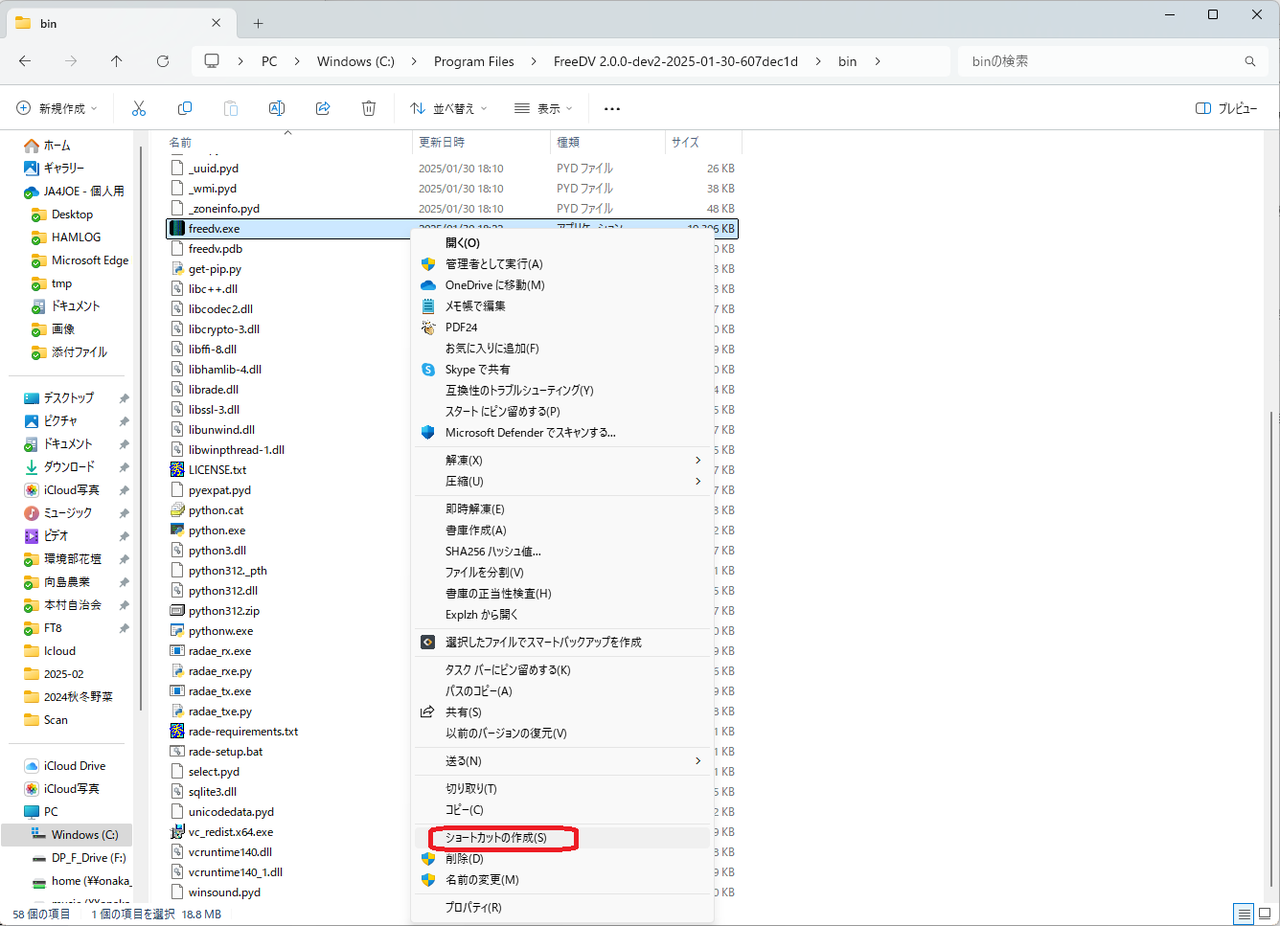Switch to large icons view in status bar
Image resolution: width=1280 pixels, height=926 pixels.
tap(1265, 914)
